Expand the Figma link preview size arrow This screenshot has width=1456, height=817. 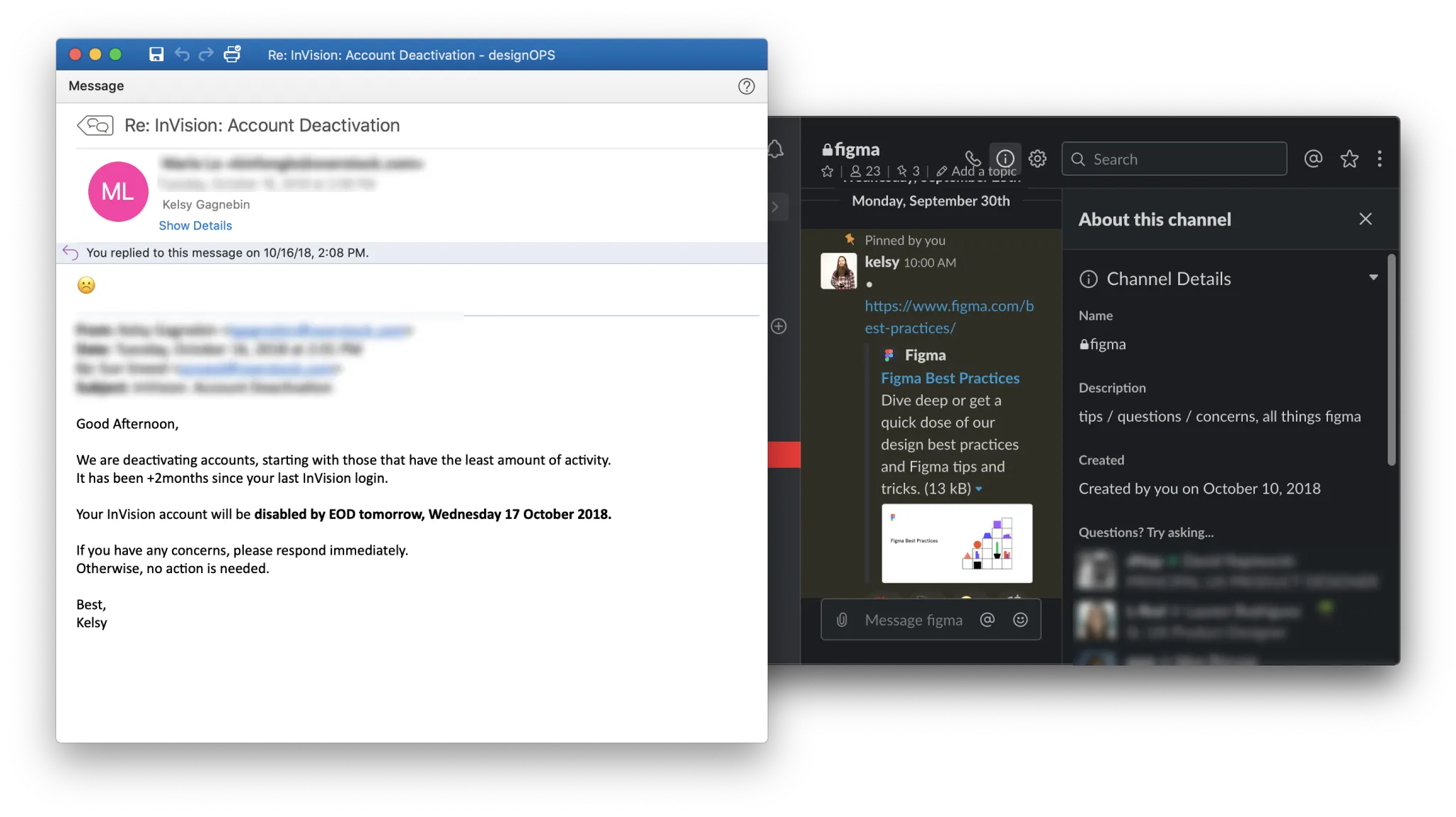[979, 489]
